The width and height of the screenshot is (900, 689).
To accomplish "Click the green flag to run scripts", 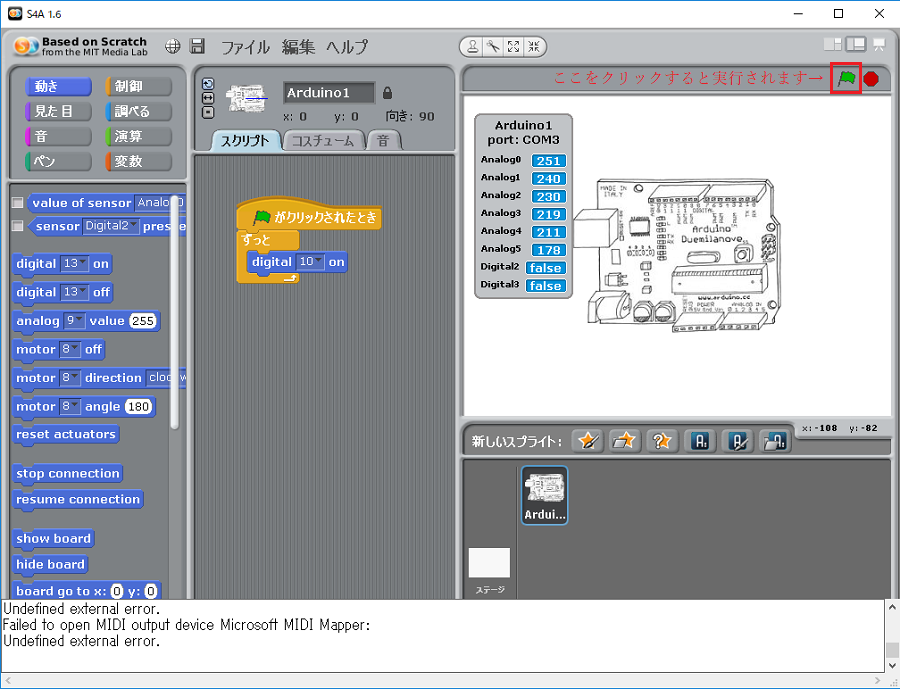I will click(846, 78).
